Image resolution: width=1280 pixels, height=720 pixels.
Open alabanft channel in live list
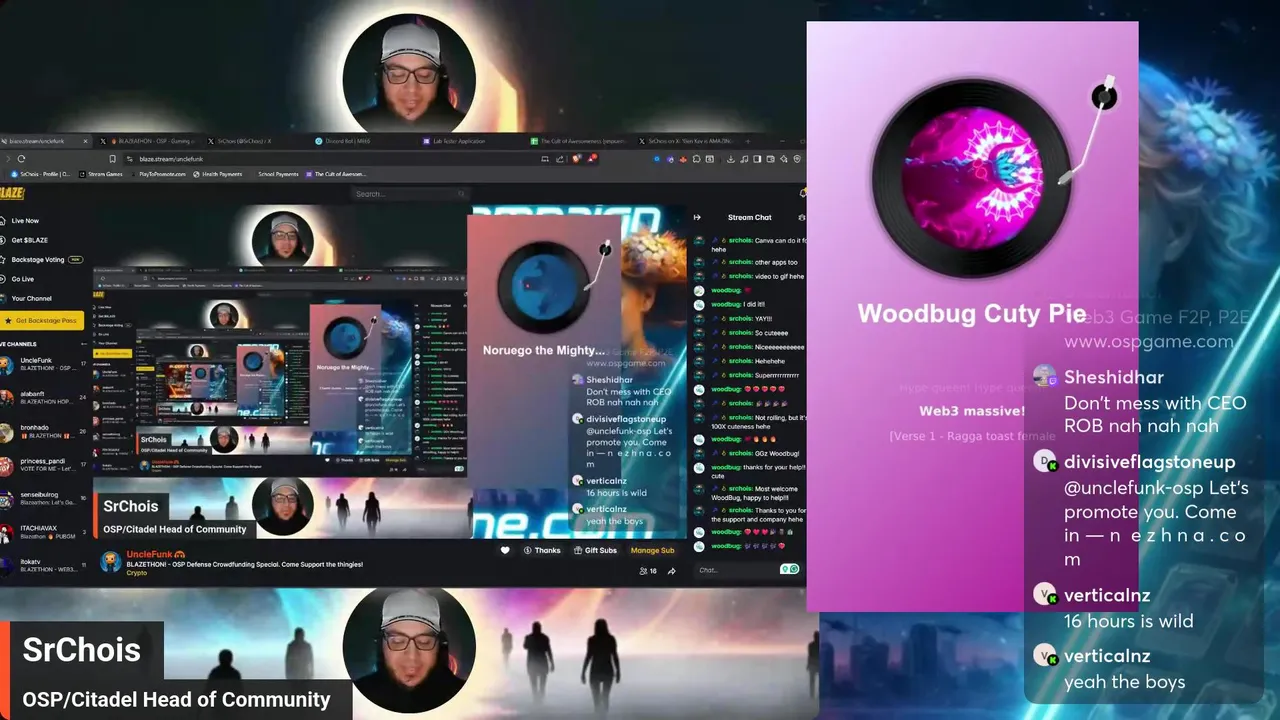(x=44, y=398)
